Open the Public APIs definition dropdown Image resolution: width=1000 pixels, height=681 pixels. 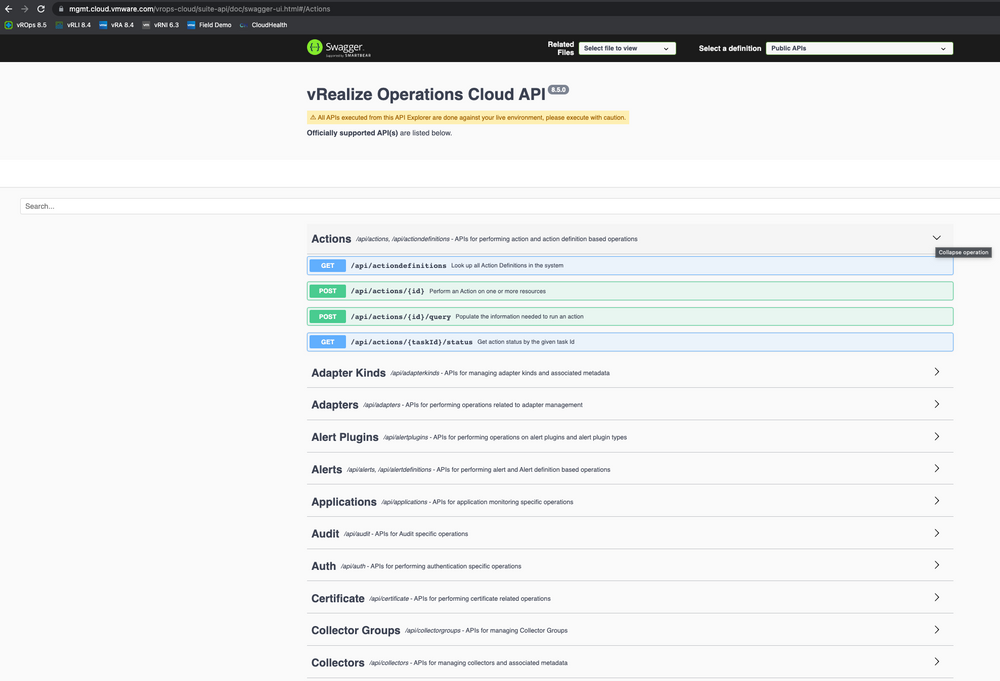tap(859, 48)
